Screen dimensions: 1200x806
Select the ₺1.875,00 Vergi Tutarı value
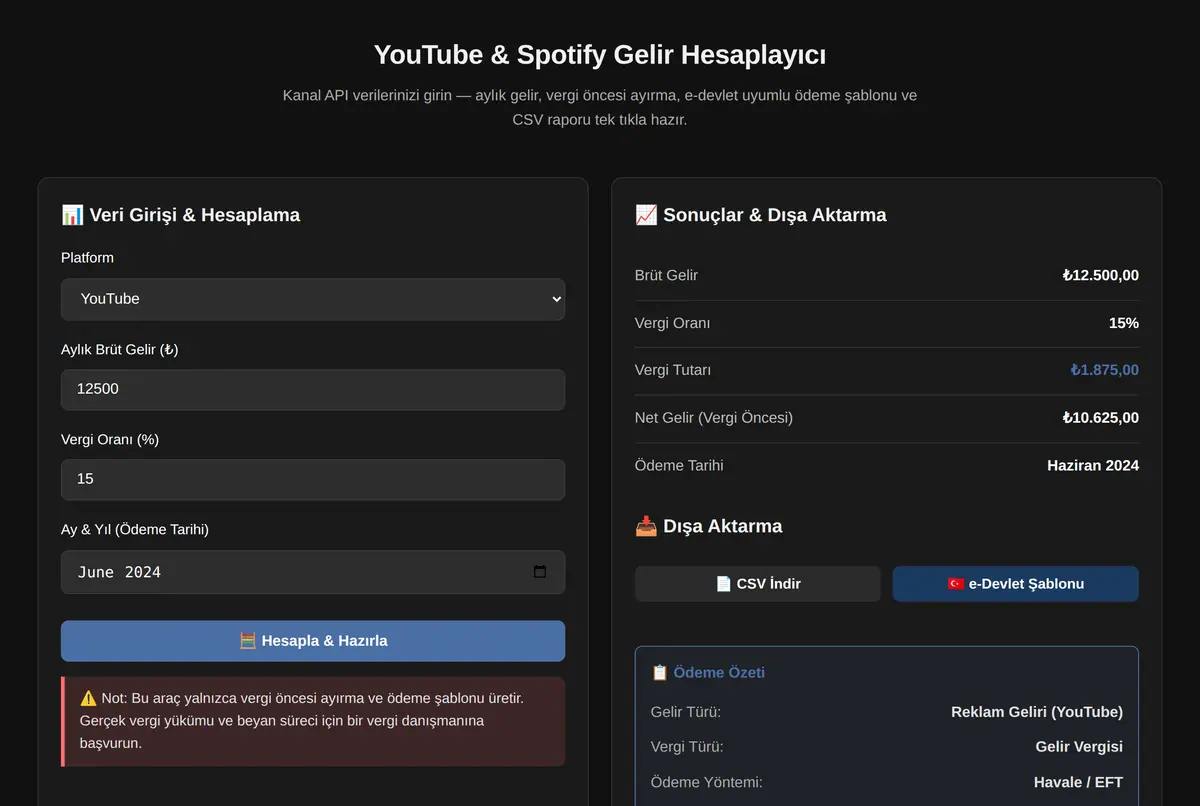tap(1104, 370)
